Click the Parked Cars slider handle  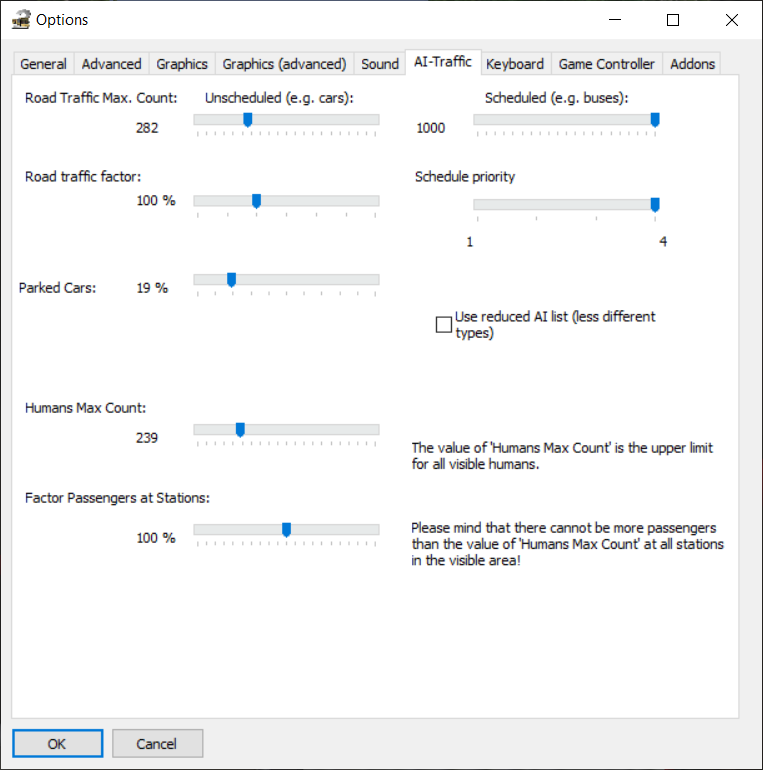pos(231,280)
